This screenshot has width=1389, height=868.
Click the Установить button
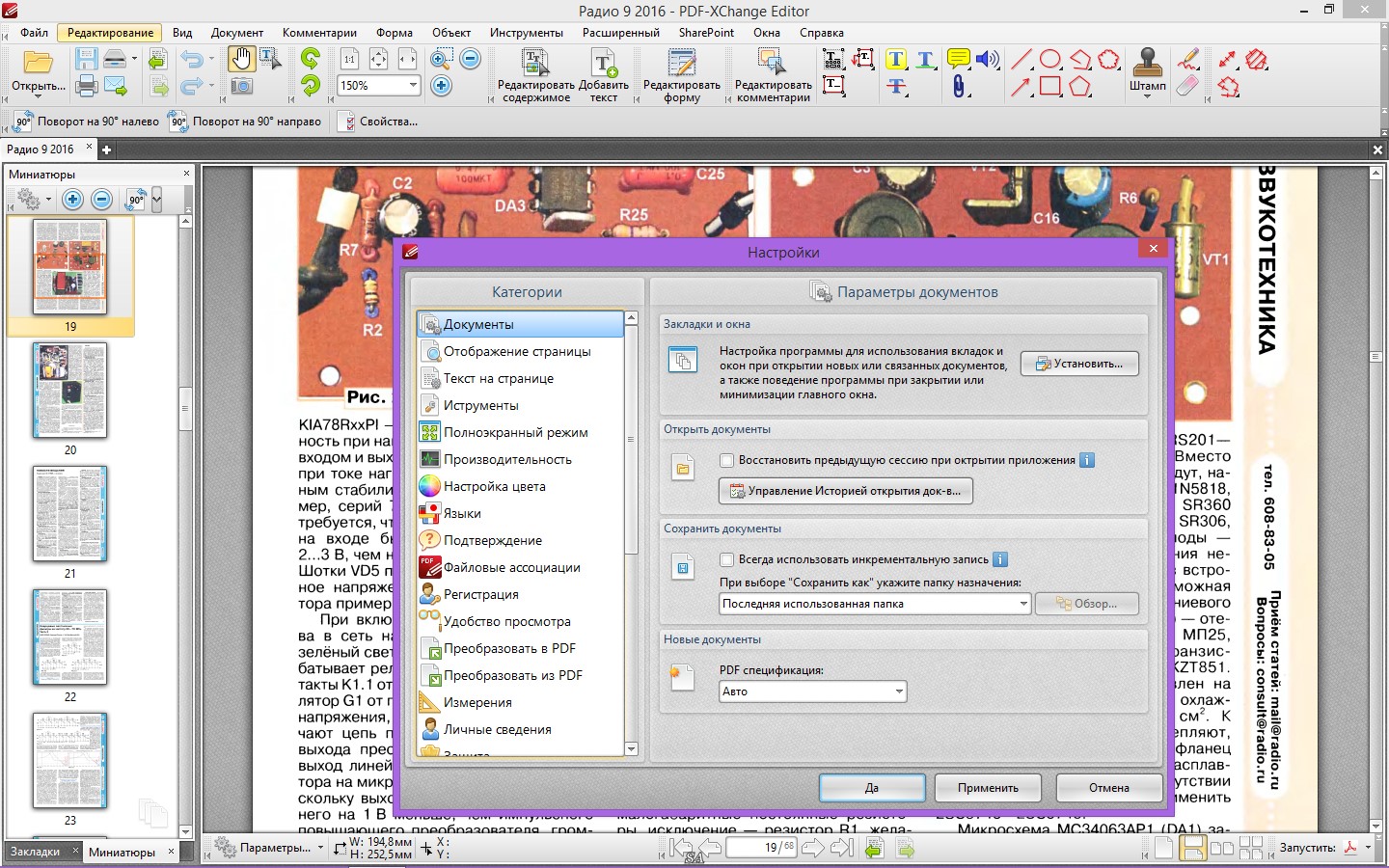point(1079,364)
